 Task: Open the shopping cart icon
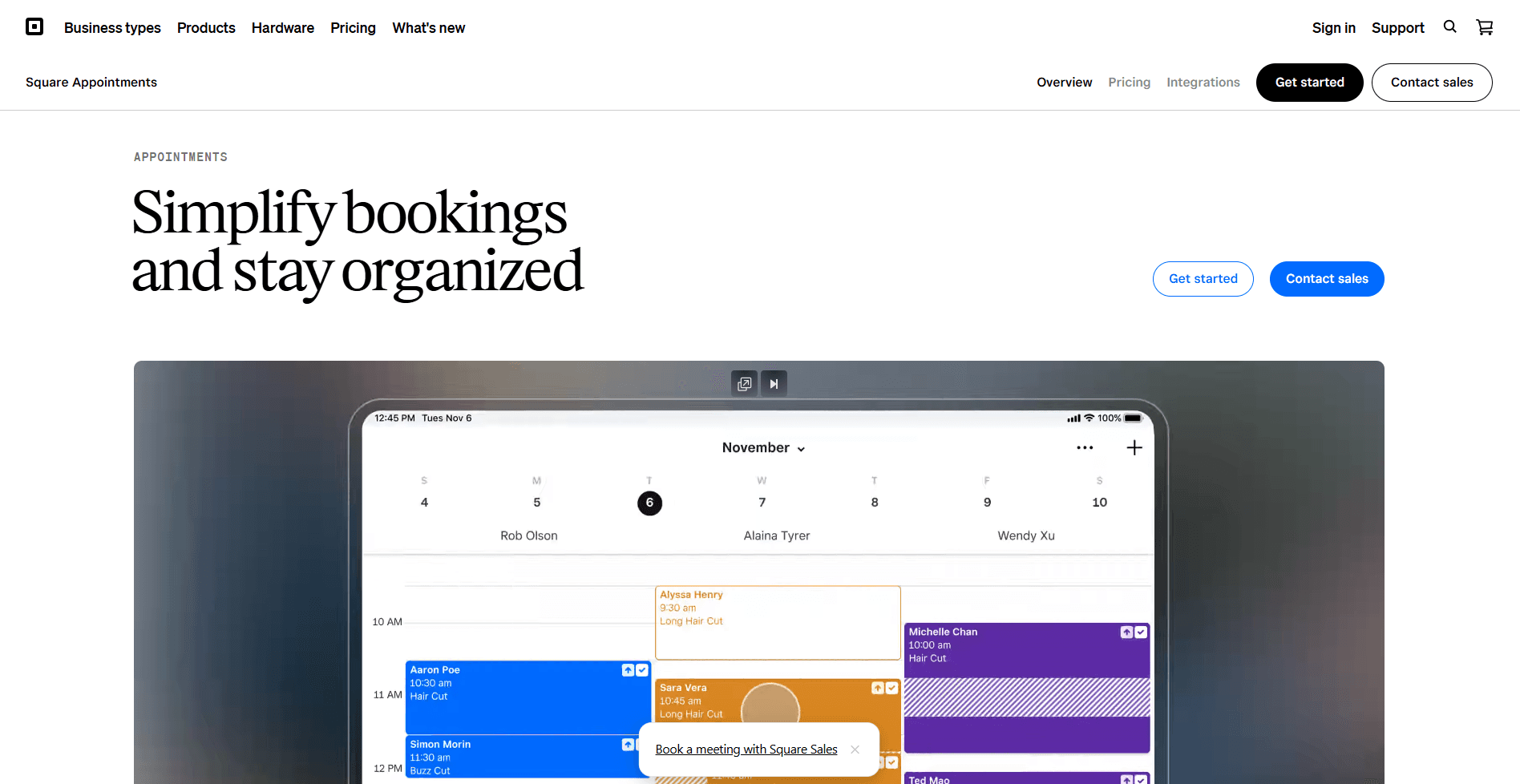pos(1485,27)
